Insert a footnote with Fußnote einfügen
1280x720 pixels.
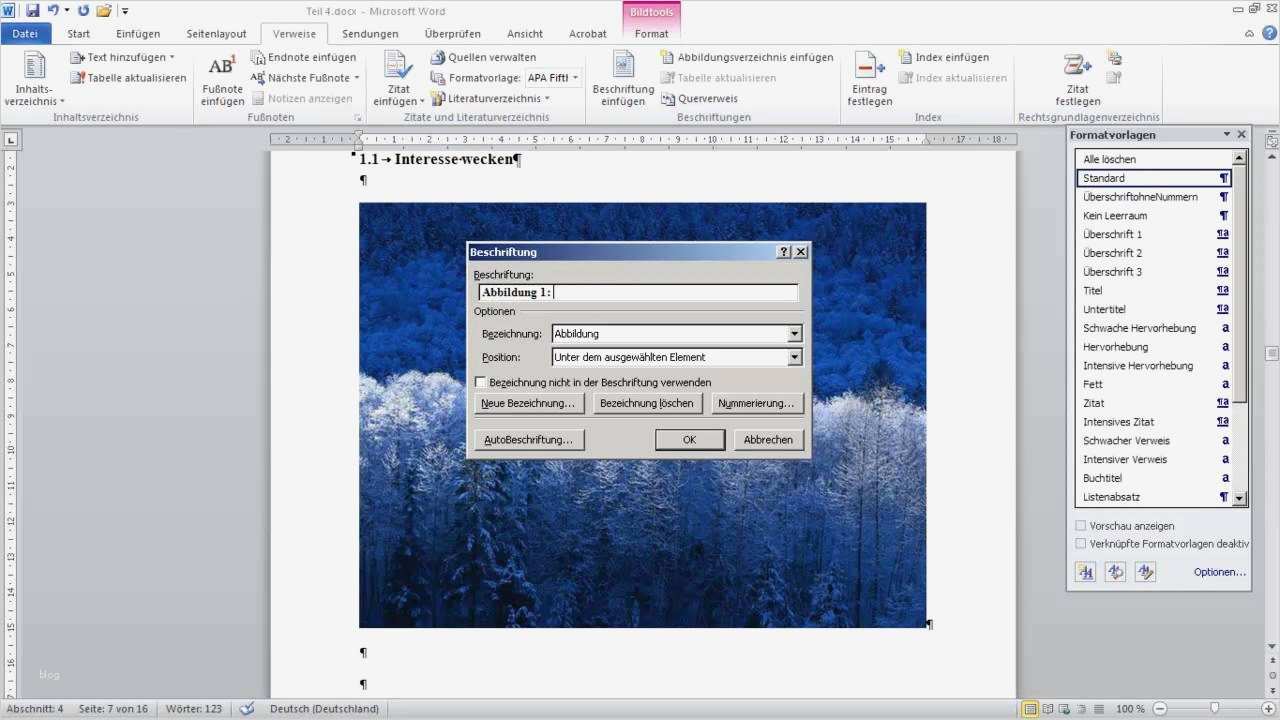click(x=221, y=78)
